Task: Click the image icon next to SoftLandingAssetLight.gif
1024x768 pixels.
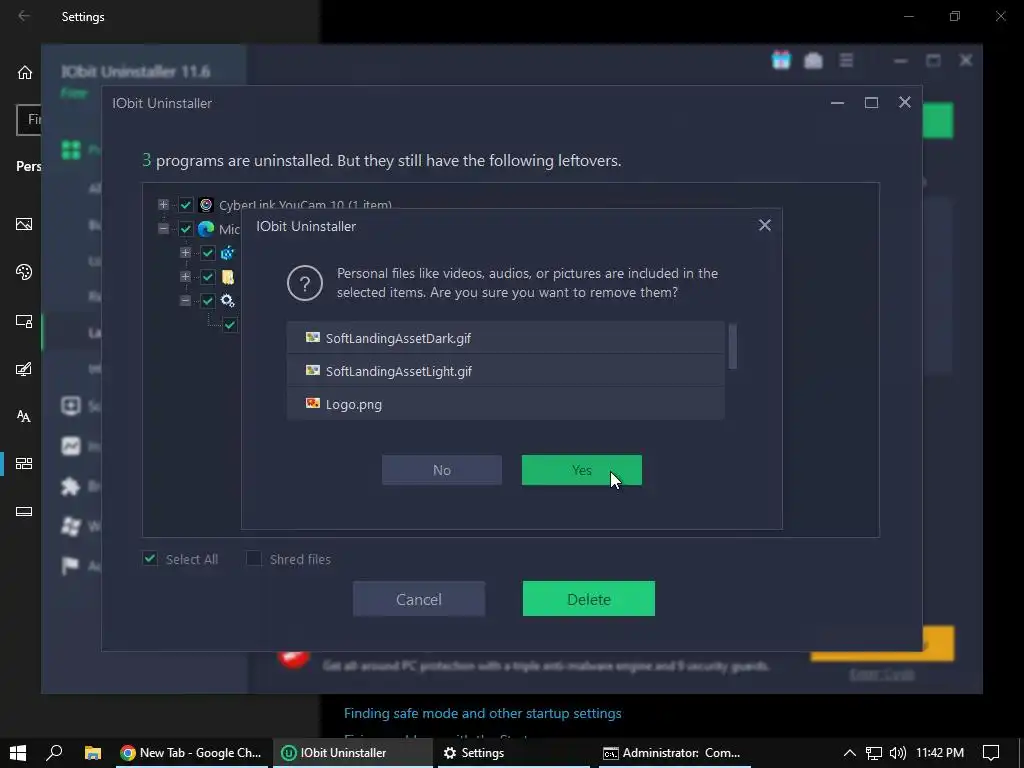Action: click(x=313, y=370)
